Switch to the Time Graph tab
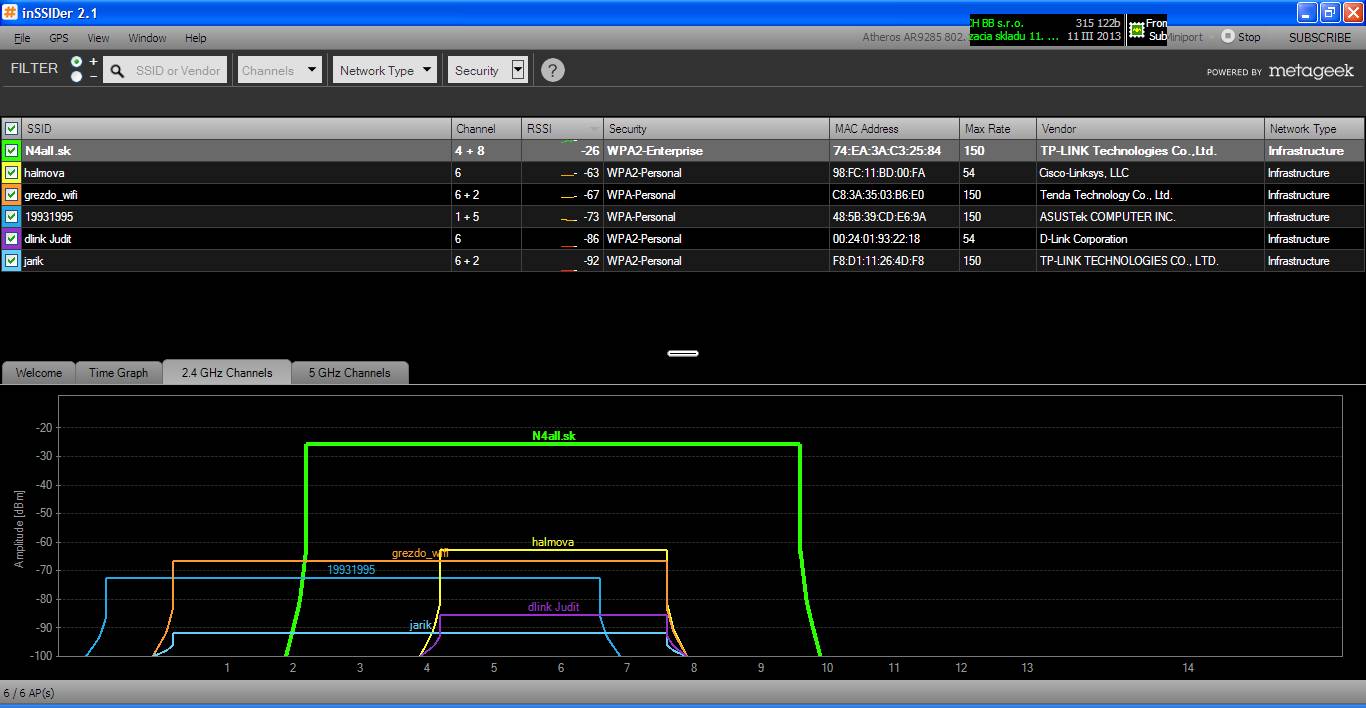The image size is (1366, 708). tap(118, 373)
